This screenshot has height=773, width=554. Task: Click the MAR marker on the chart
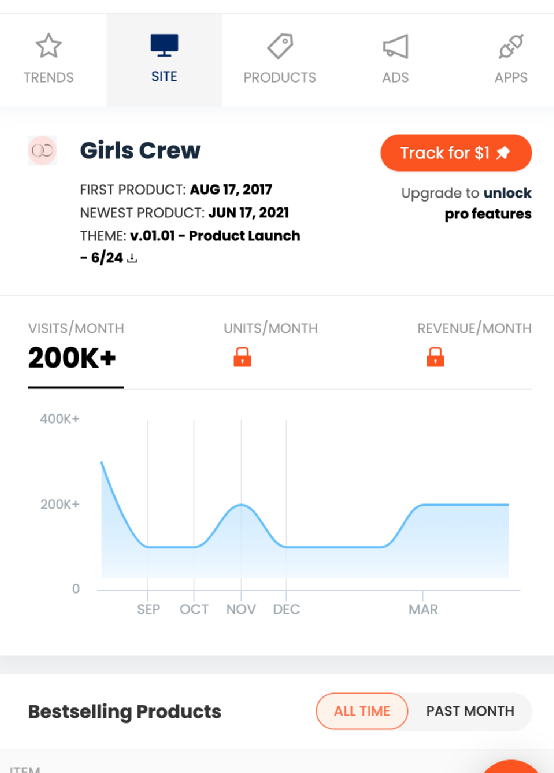423,609
